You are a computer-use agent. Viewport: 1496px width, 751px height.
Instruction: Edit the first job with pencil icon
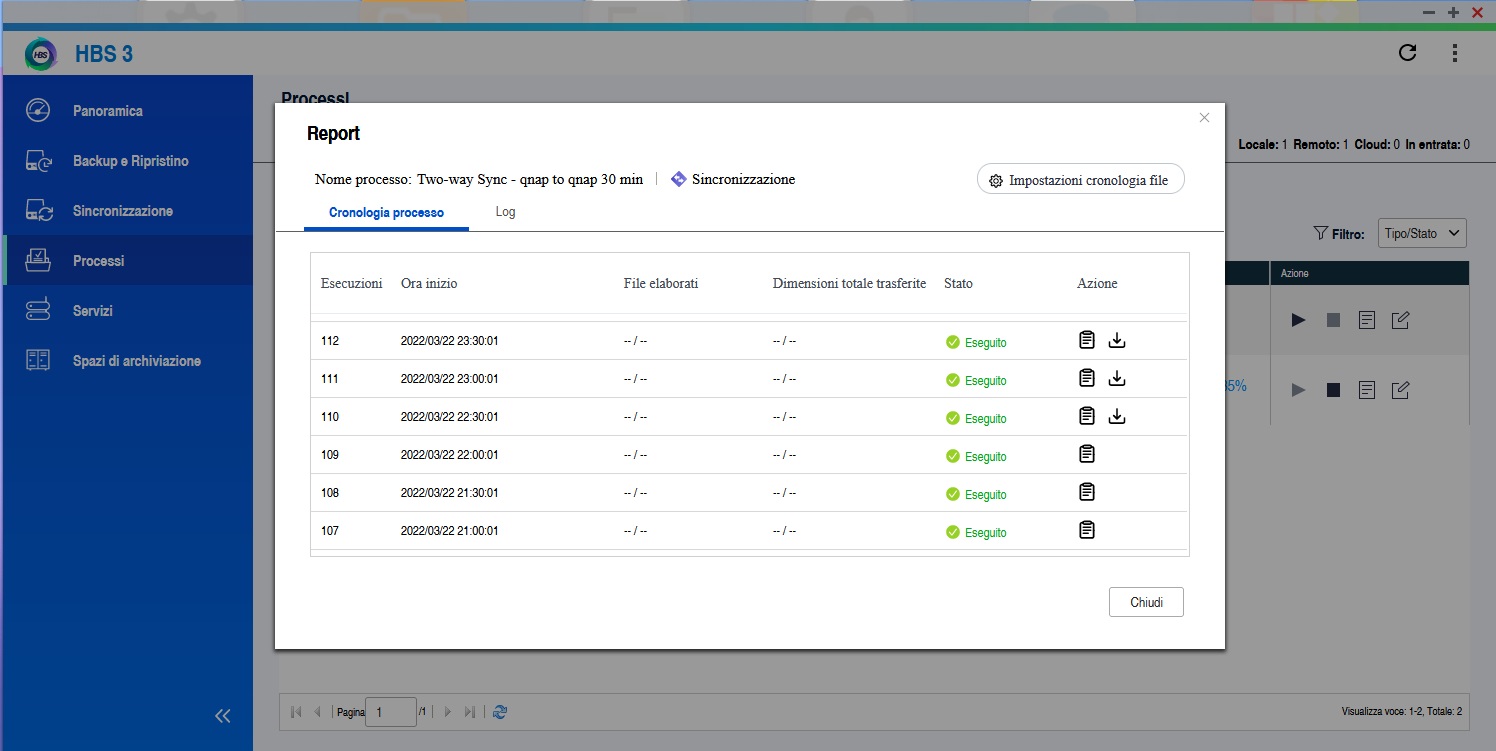(x=1401, y=320)
